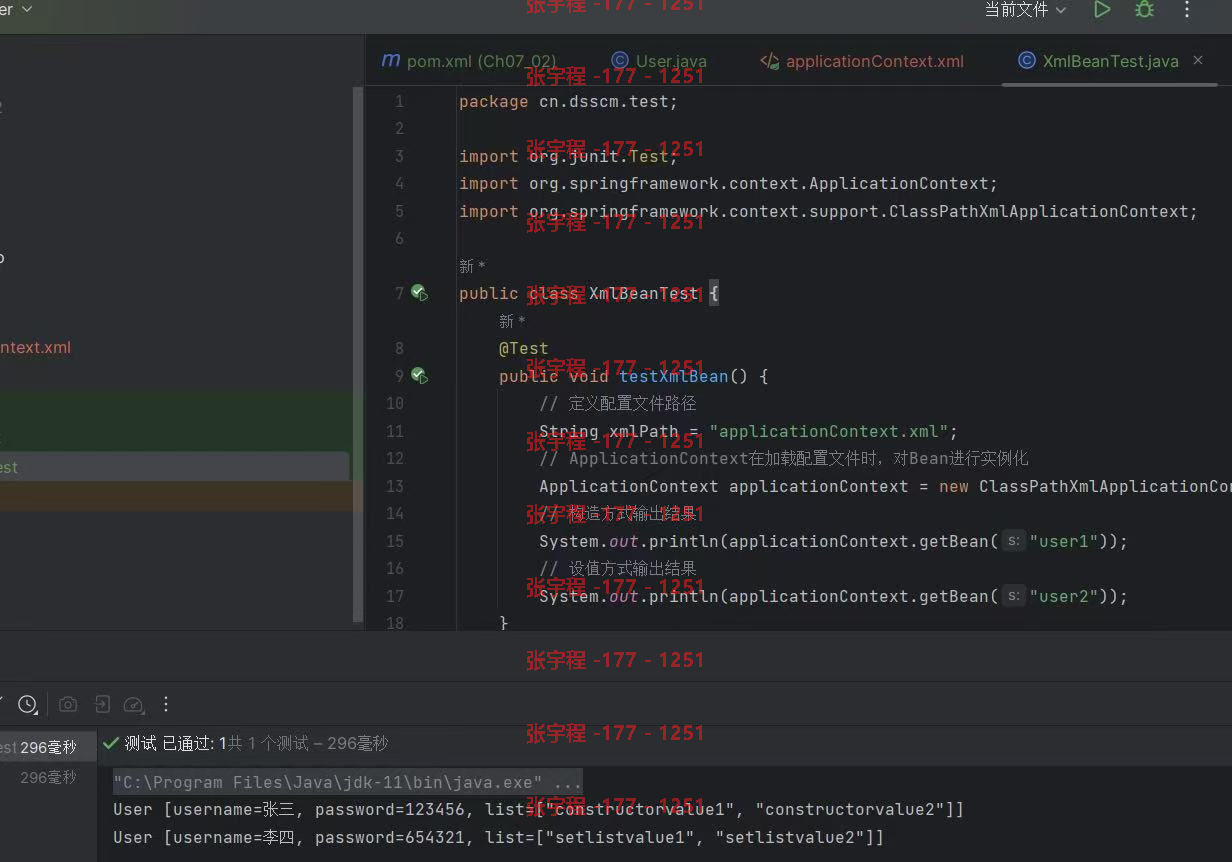1232x862 pixels.
Task: Click the s: parameter hint on line 15
Action: tap(1014, 541)
